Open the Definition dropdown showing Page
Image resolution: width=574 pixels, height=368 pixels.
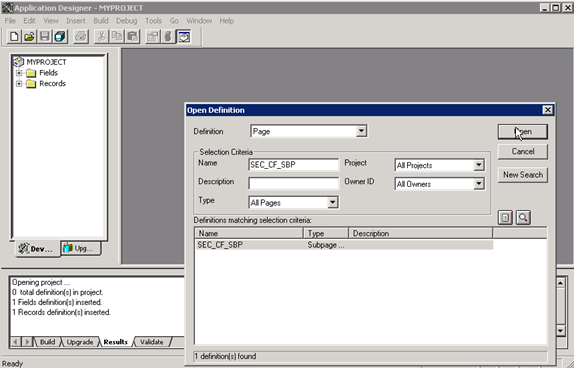pos(361,131)
